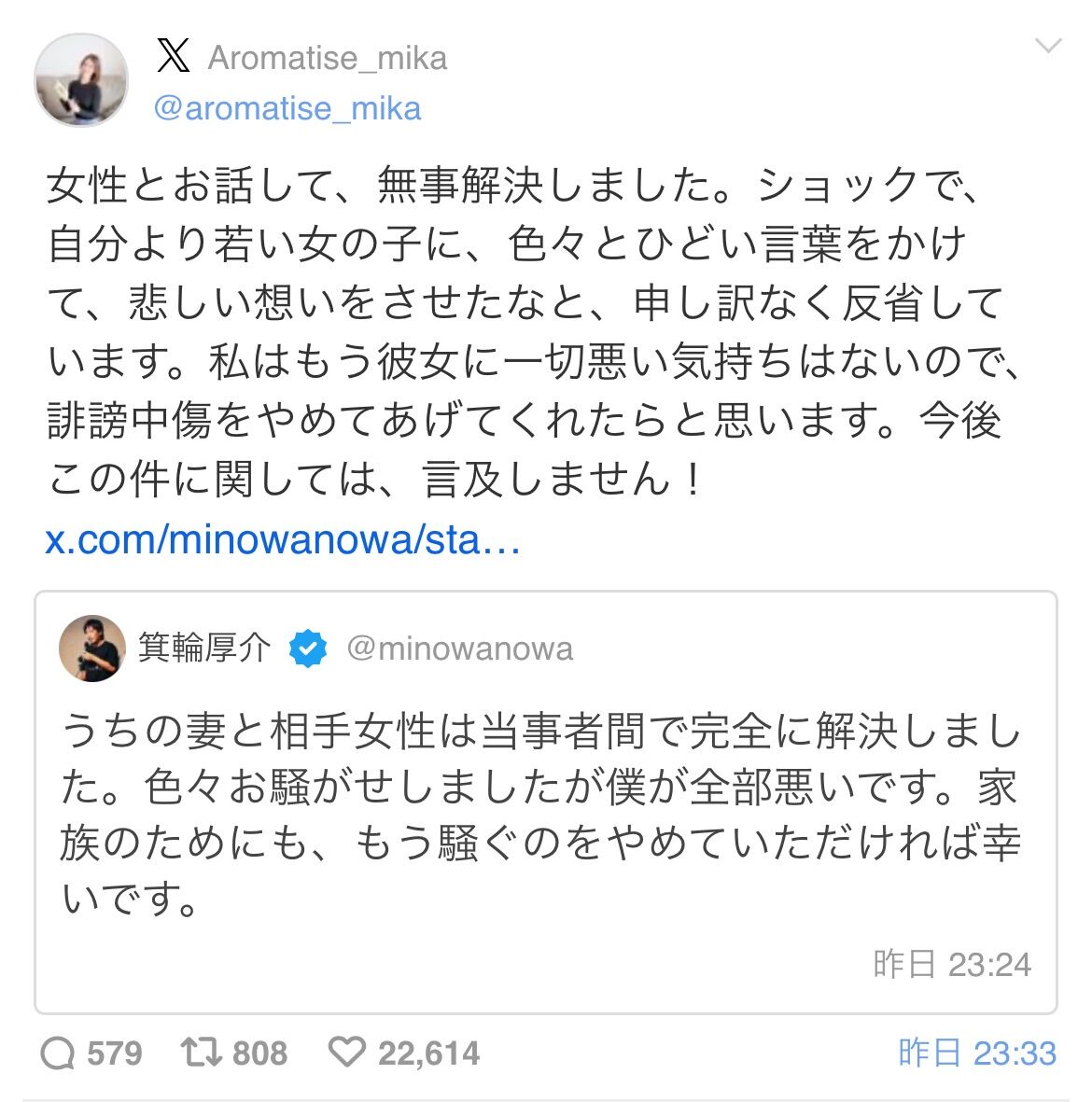Open the quoted post text starting うちの妻と相手女性
The width and height of the screenshot is (1092, 1102).
540,814
